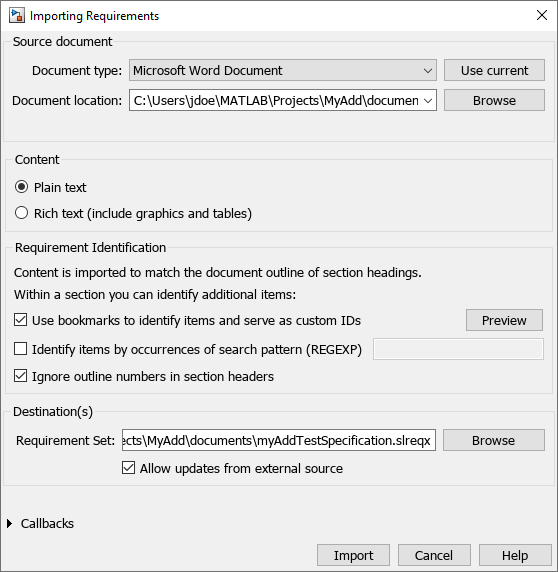
Task: Browse for the source document location
Action: click(x=494, y=100)
